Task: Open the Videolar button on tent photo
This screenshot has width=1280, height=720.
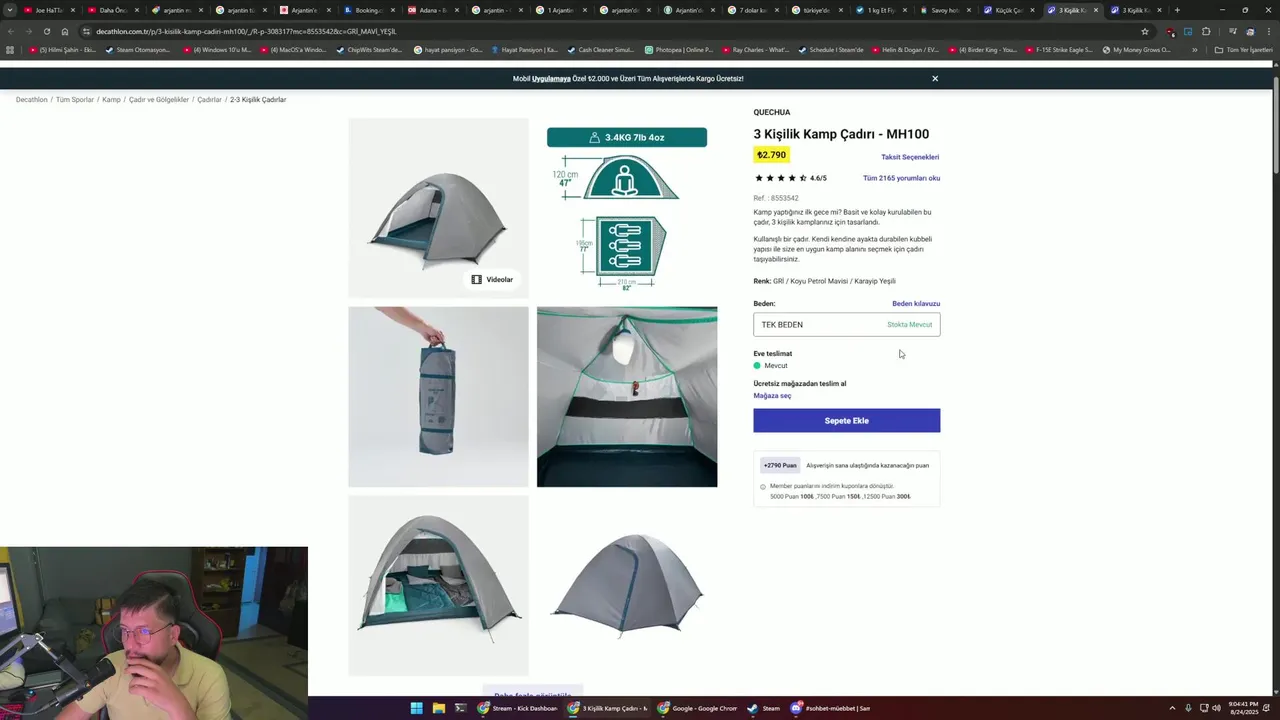Action: (493, 280)
